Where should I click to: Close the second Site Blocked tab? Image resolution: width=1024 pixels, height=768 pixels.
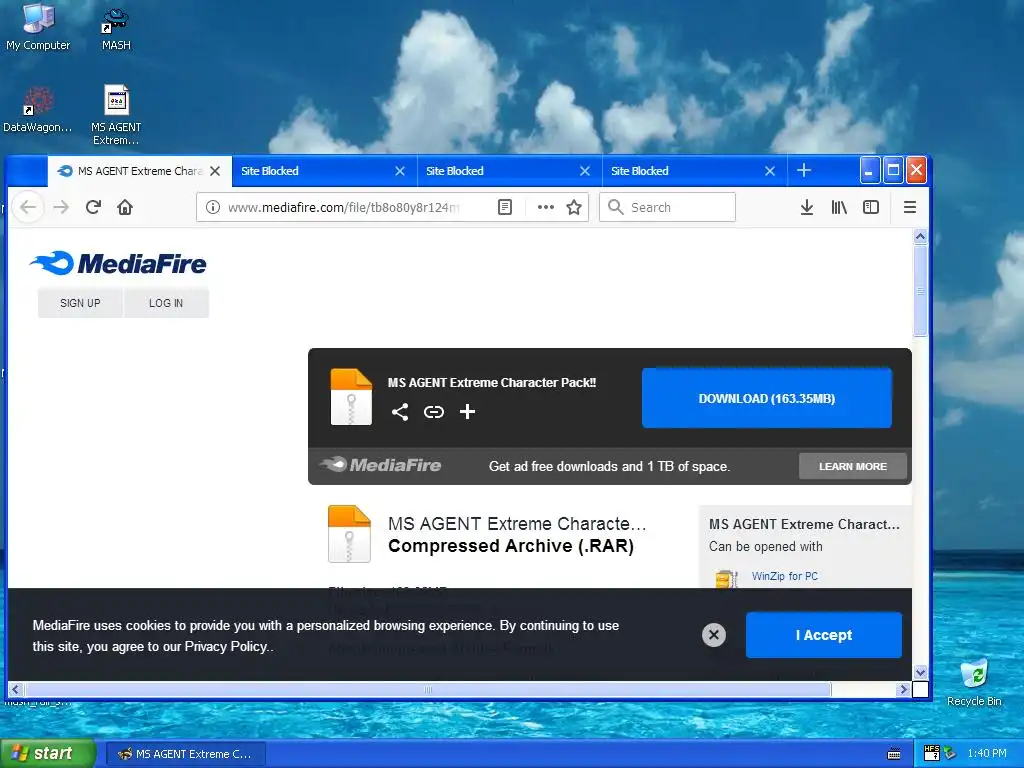point(584,171)
